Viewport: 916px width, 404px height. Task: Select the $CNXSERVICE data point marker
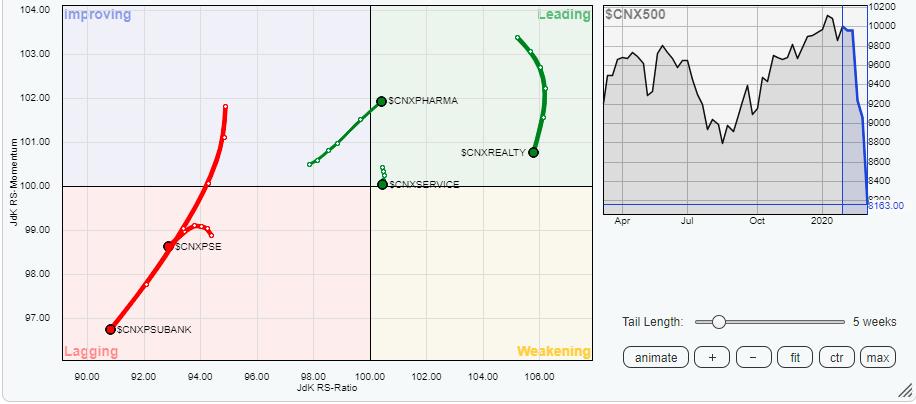tap(382, 184)
